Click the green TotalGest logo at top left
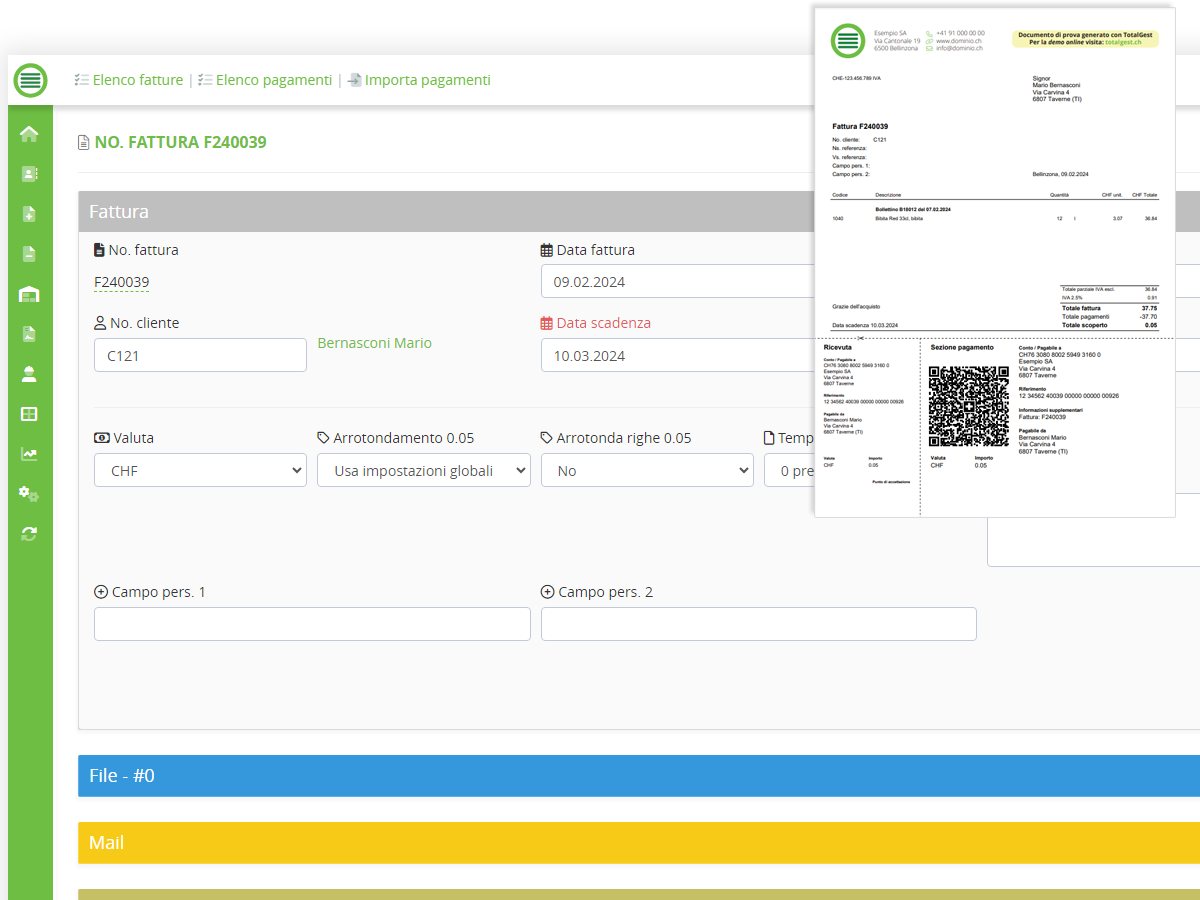Image resolution: width=1200 pixels, height=900 pixels. [29, 80]
